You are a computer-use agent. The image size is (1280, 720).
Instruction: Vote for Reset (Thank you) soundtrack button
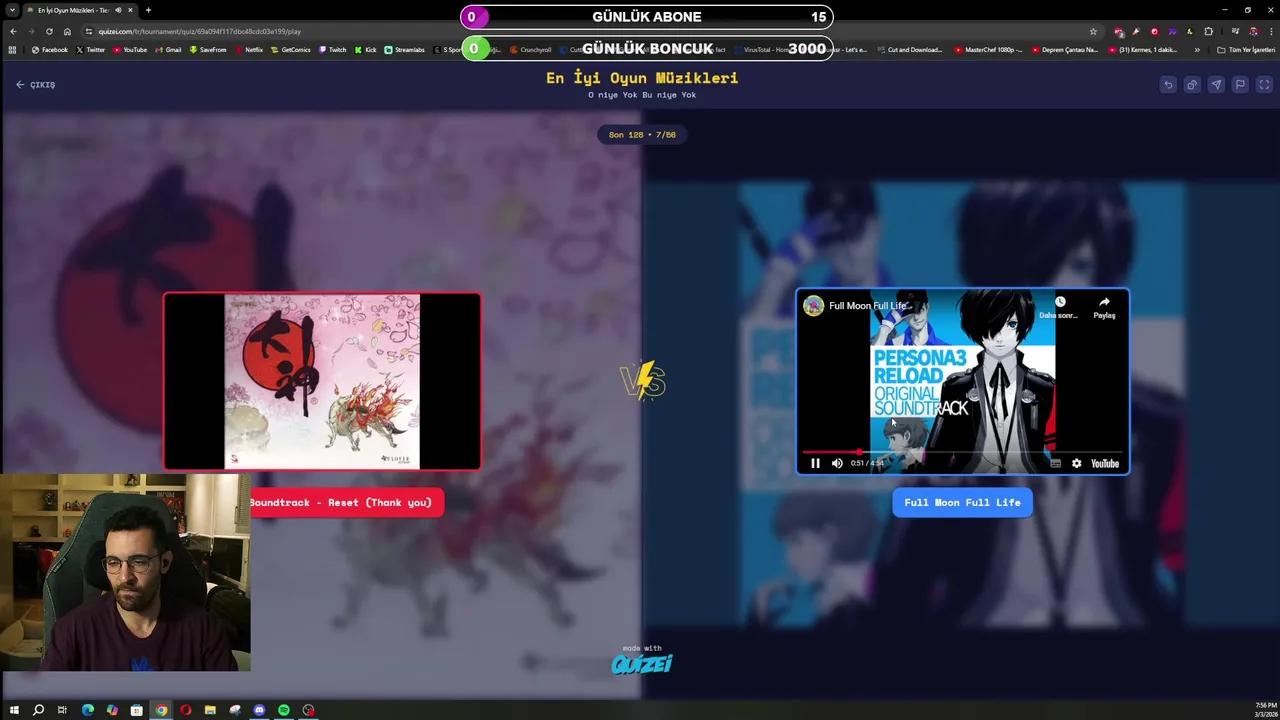pos(340,502)
